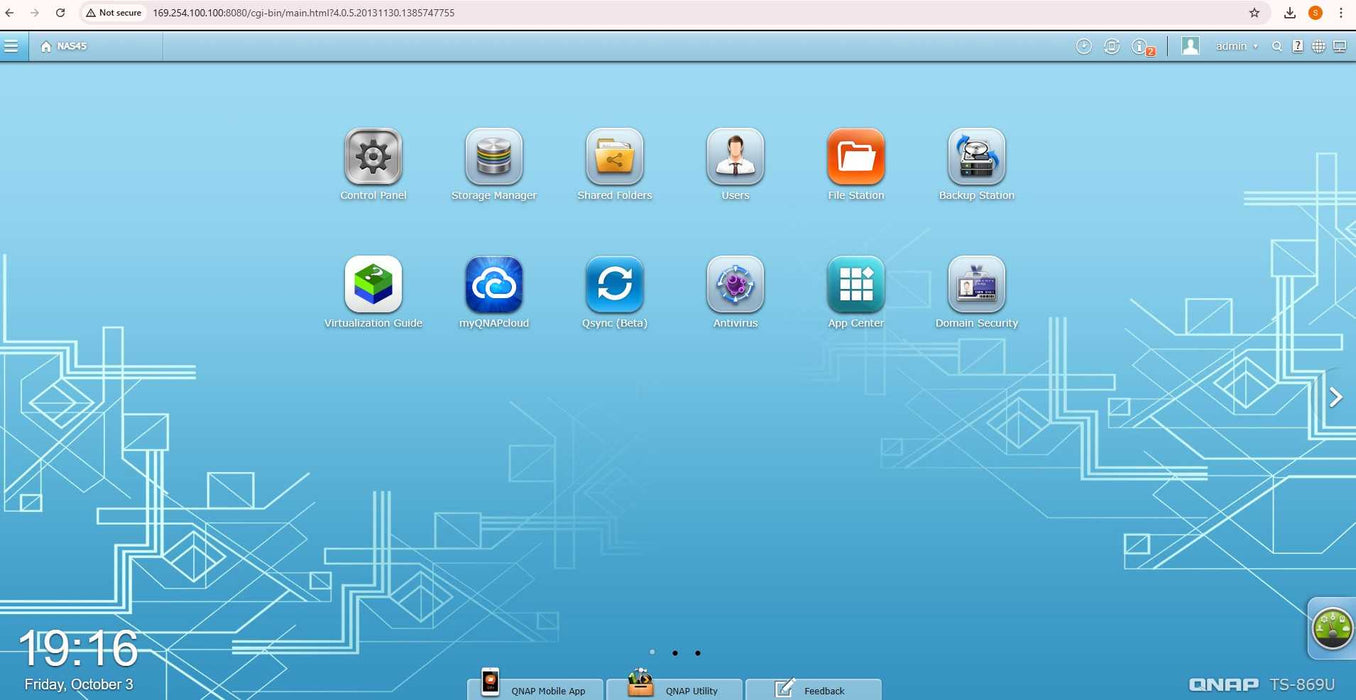Open the QNAP Mobile App tab
This screenshot has width=1356, height=700.
[x=536, y=689]
